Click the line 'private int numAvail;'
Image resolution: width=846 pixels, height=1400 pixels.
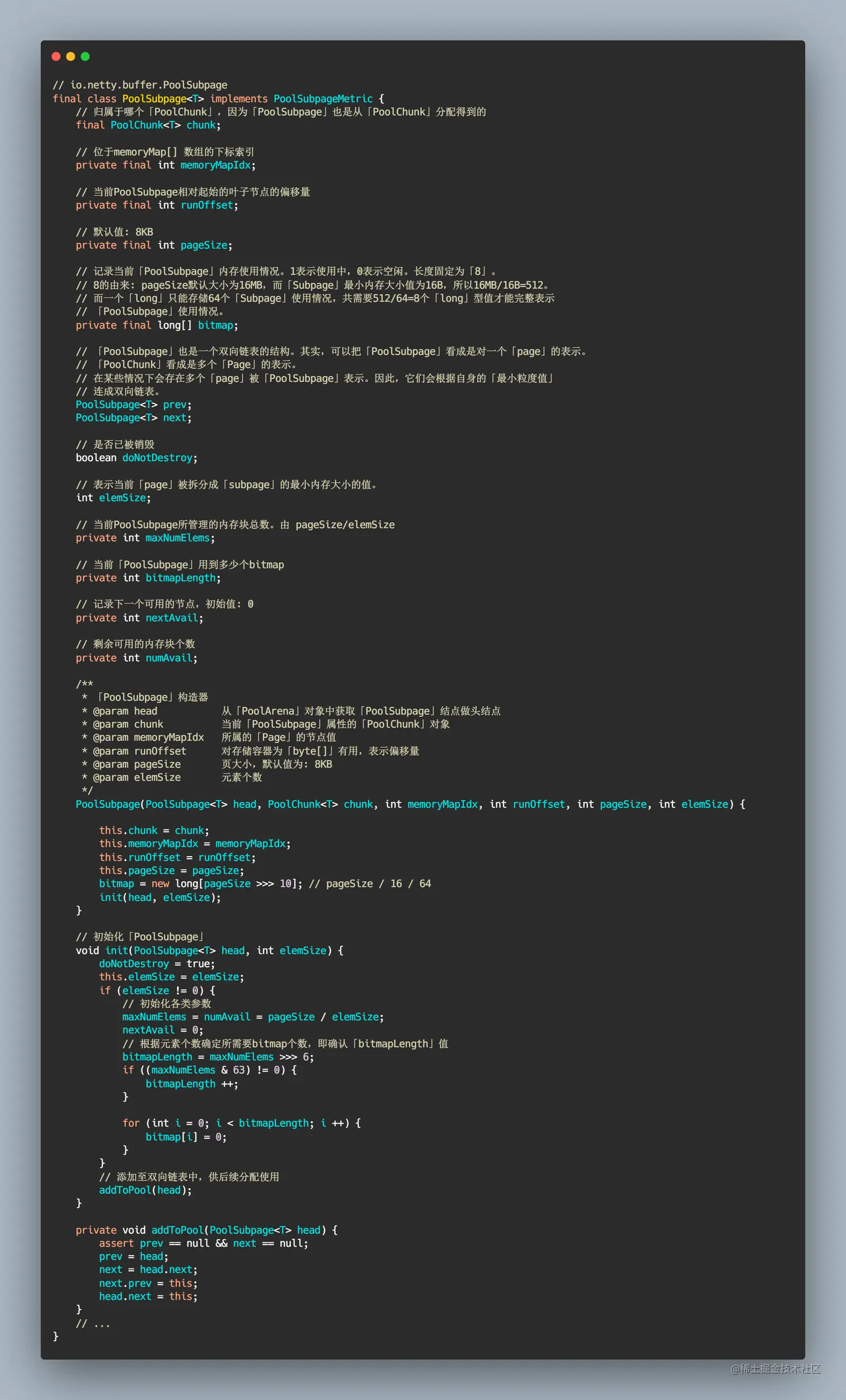pos(137,658)
